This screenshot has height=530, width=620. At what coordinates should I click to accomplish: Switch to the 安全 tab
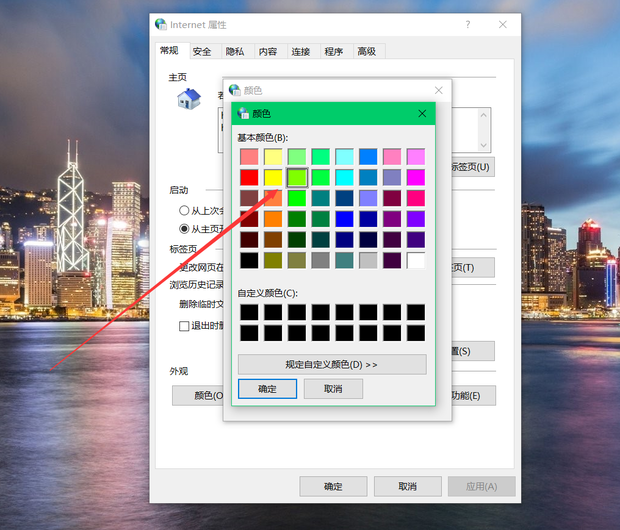pos(202,52)
